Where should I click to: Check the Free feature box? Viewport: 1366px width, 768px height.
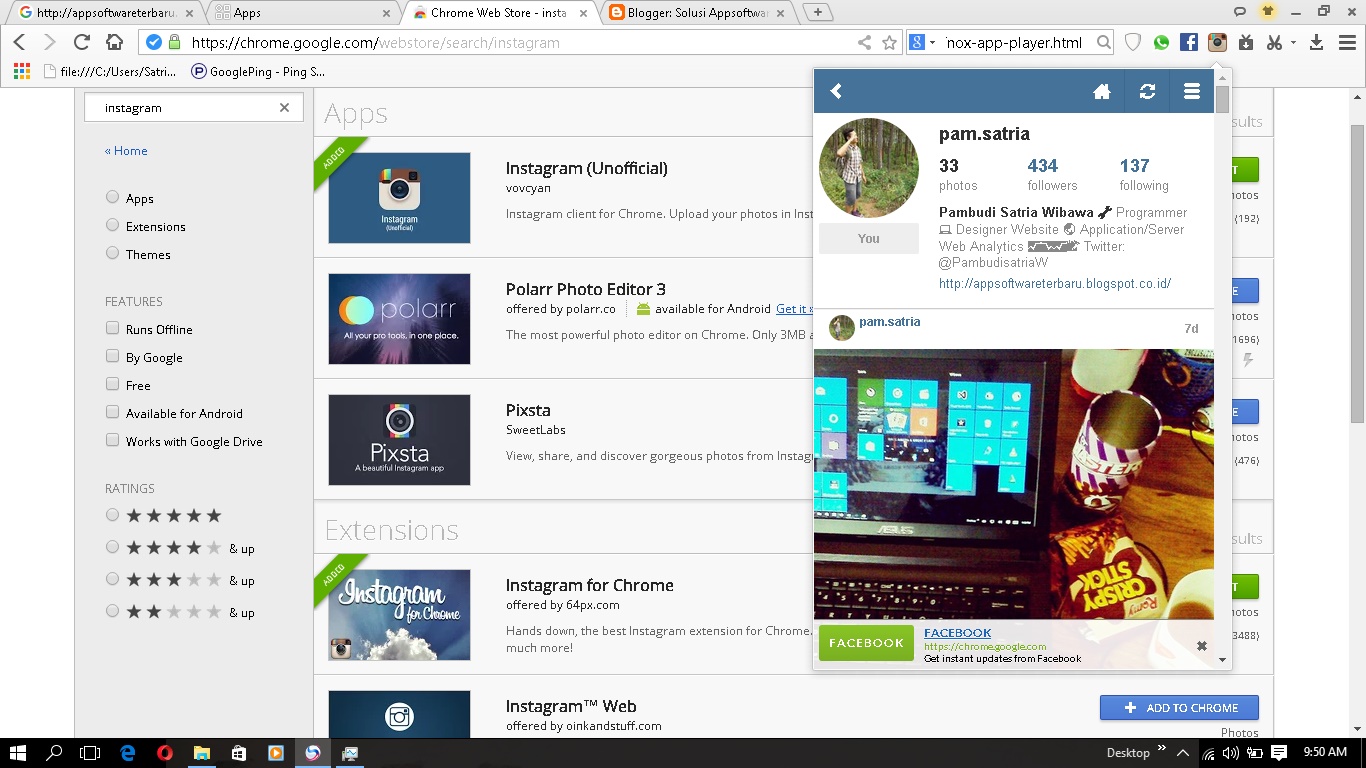click(x=112, y=384)
